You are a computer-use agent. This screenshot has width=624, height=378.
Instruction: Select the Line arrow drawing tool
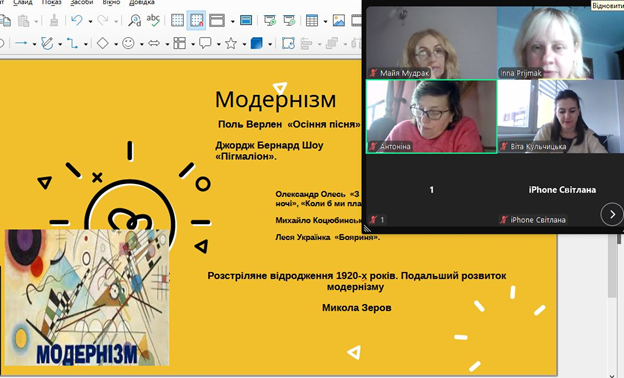coord(21,43)
